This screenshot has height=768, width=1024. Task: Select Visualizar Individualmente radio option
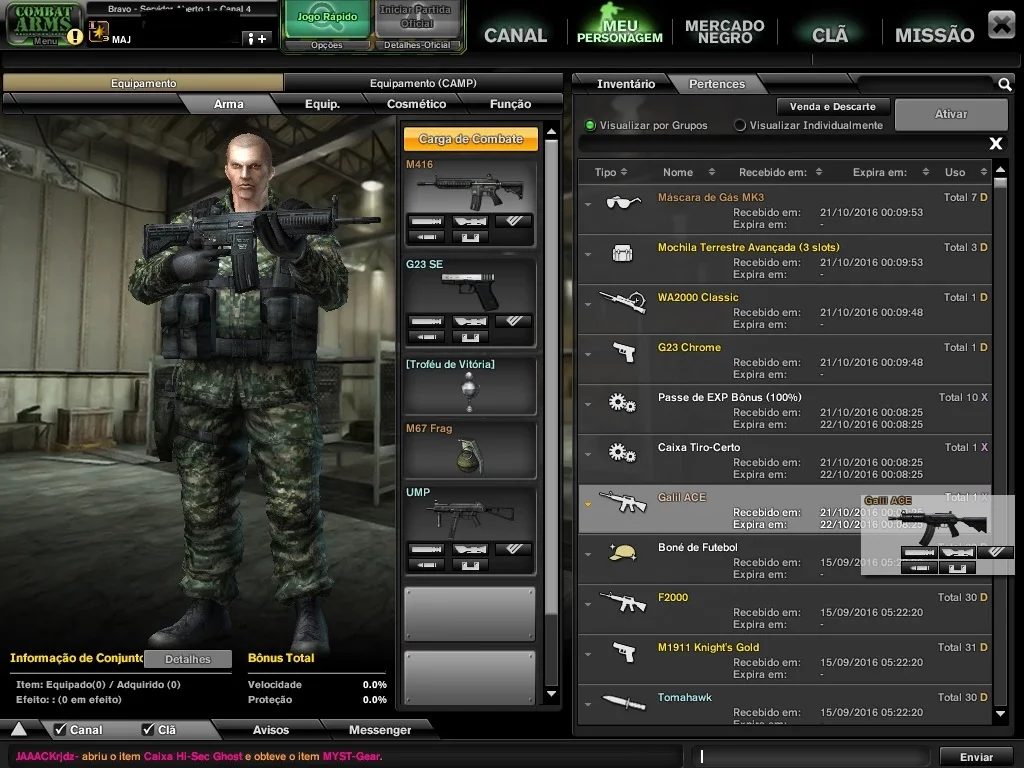click(740, 125)
